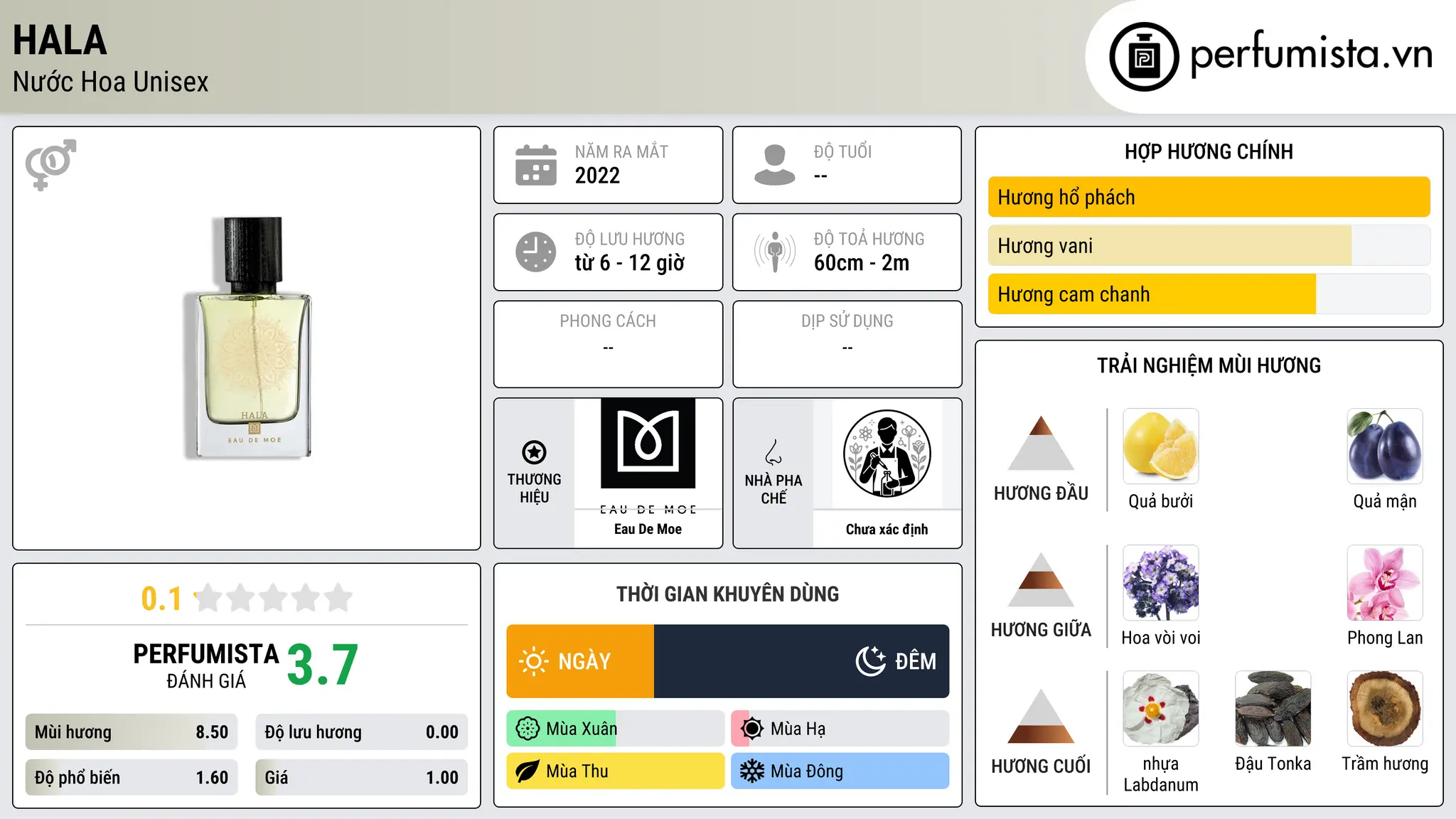The width and height of the screenshot is (1456, 819).
Task: Click the Eau De Moe brand name
Action: click(x=648, y=529)
